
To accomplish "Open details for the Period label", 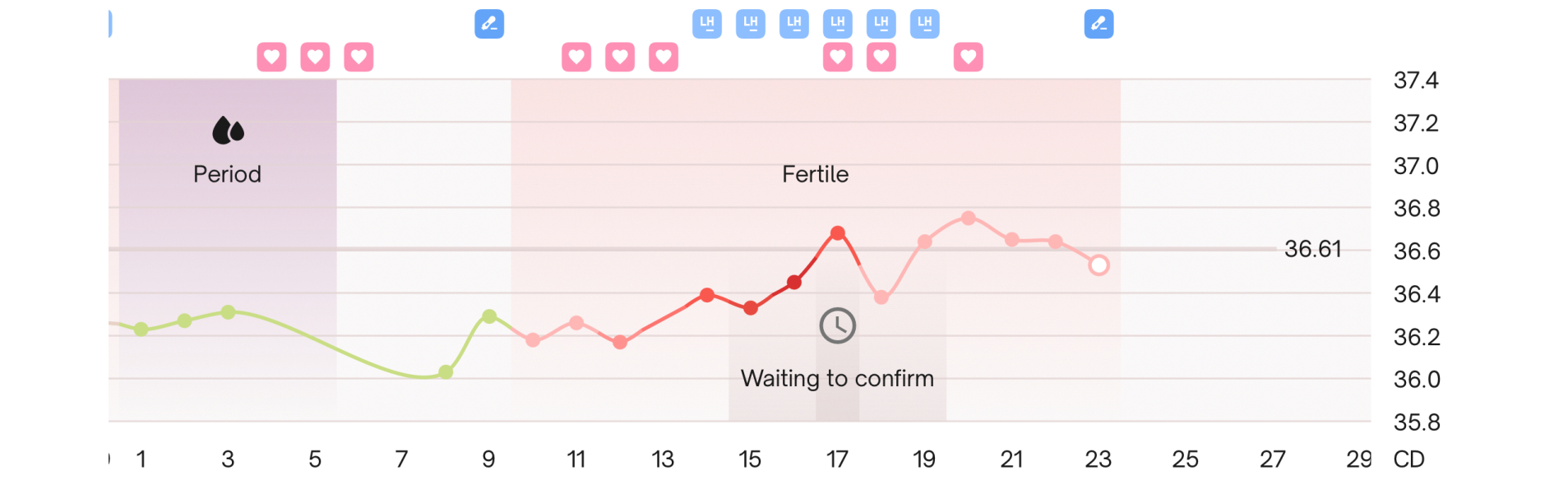I will pos(227,173).
